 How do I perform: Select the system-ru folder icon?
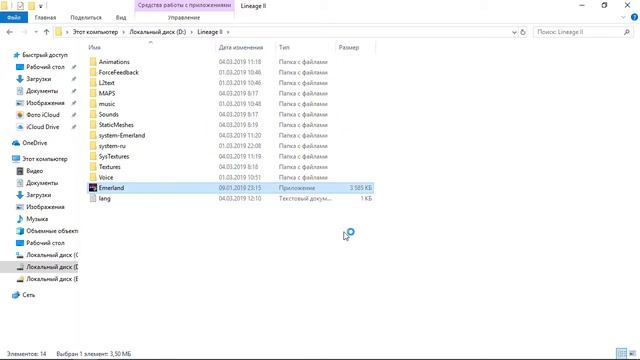point(93,146)
